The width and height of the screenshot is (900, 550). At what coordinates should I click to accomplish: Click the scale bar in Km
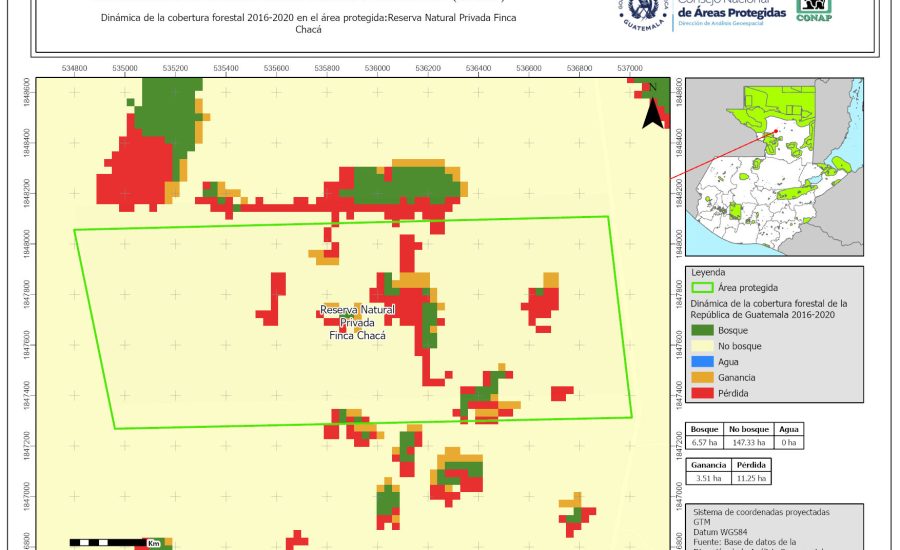(115, 542)
